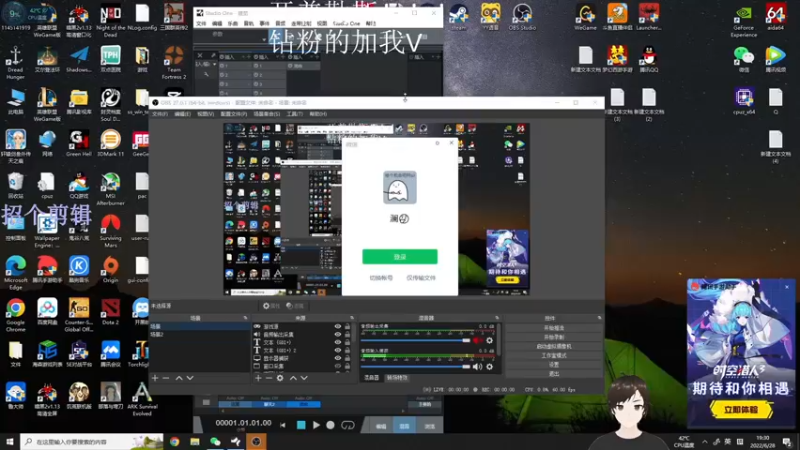The image size is (800, 450).
Task: Open OBS 场景集合(S) menu
Action: coord(266,114)
